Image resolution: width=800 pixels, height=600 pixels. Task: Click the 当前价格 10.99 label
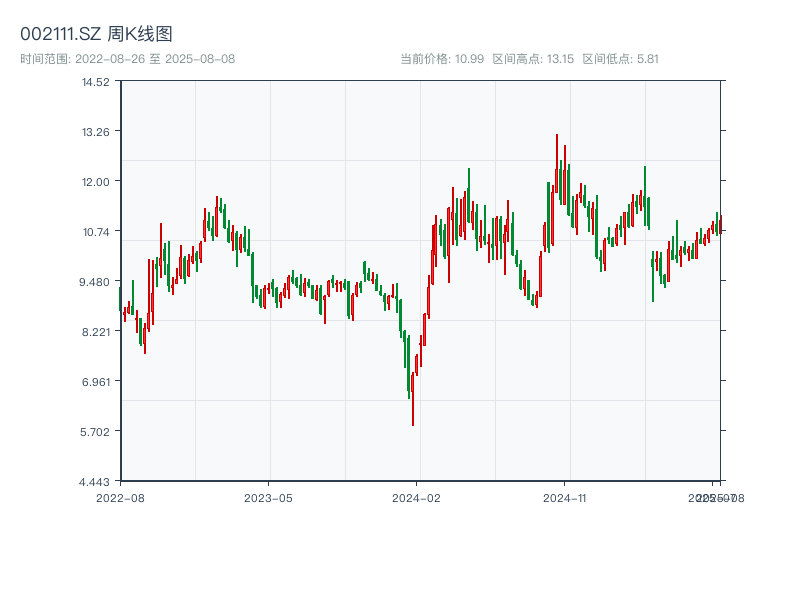pyautogui.click(x=442, y=59)
